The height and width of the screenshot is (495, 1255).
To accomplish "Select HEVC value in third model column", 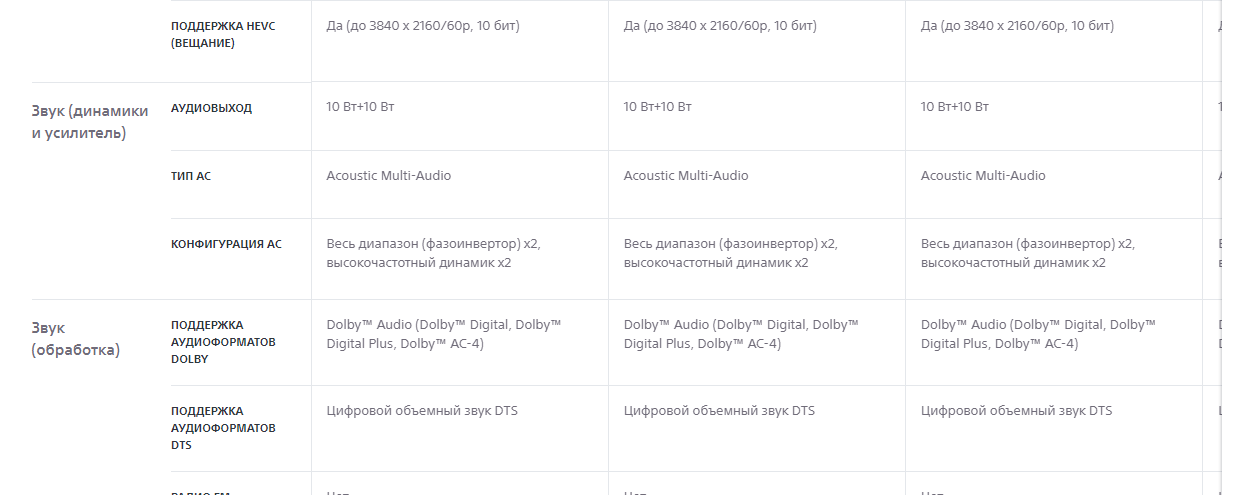I will point(1017,26).
